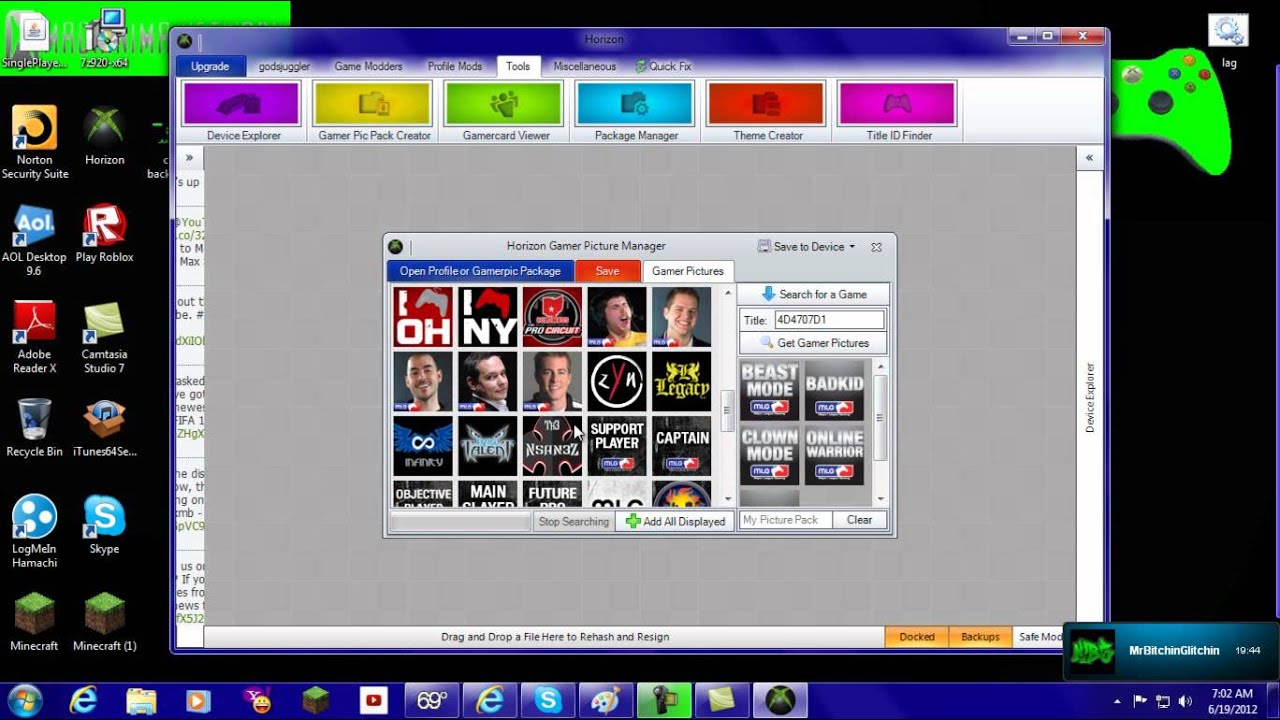This screenshot has height=720, width=1280.
Task: Select the Tools tab
Action: click(x=518, y=66)
